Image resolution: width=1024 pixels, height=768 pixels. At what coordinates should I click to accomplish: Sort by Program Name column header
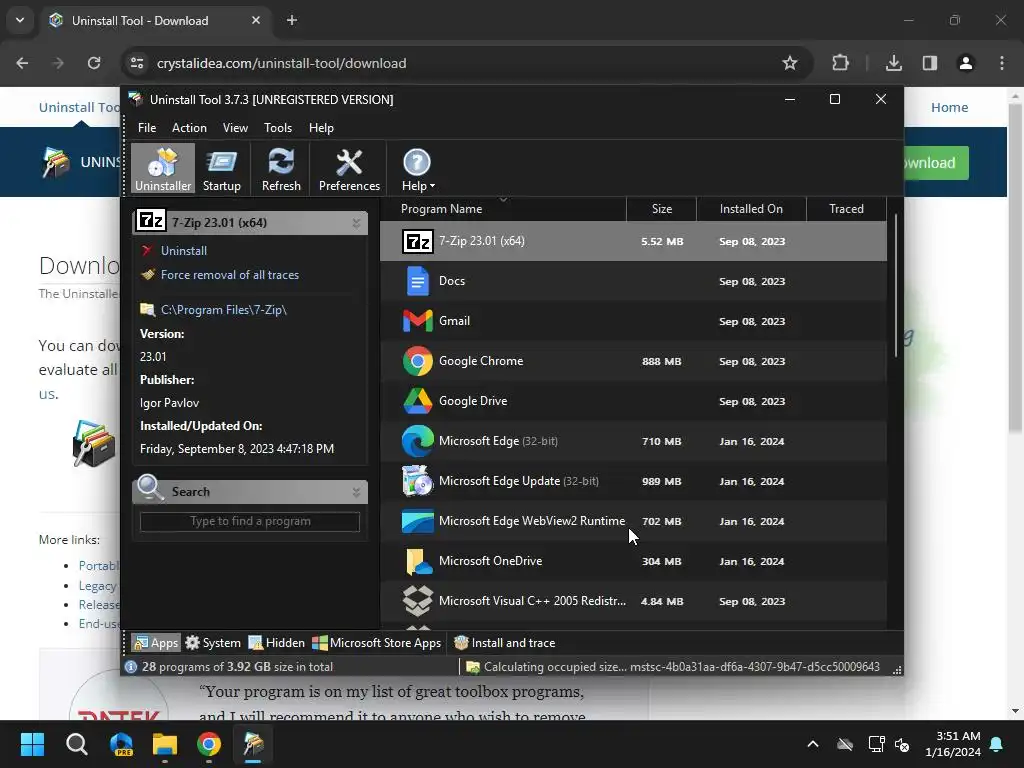click(503, 209)
